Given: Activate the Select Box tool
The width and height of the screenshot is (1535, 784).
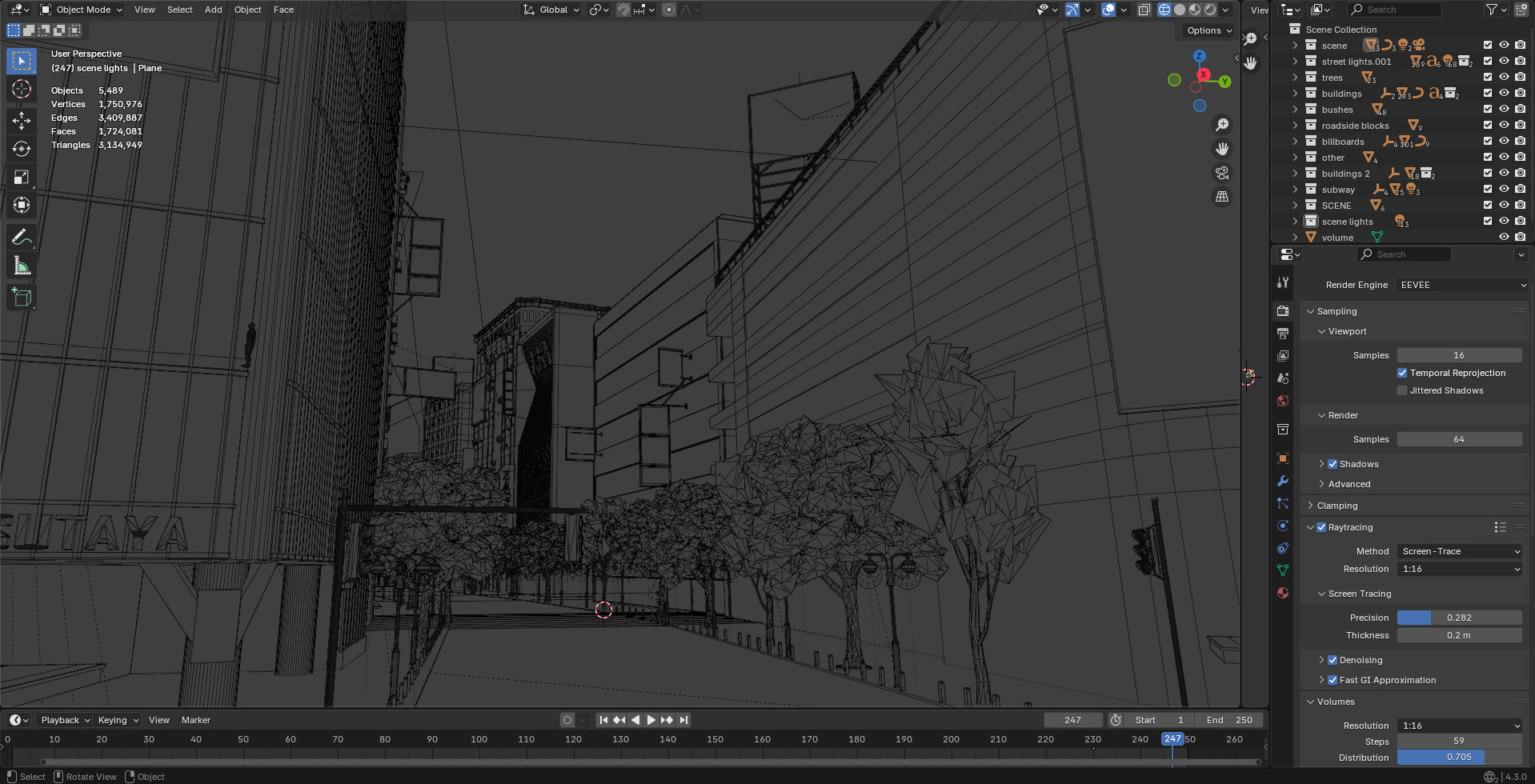Looking at the screenshot, I should click(22, 61).
